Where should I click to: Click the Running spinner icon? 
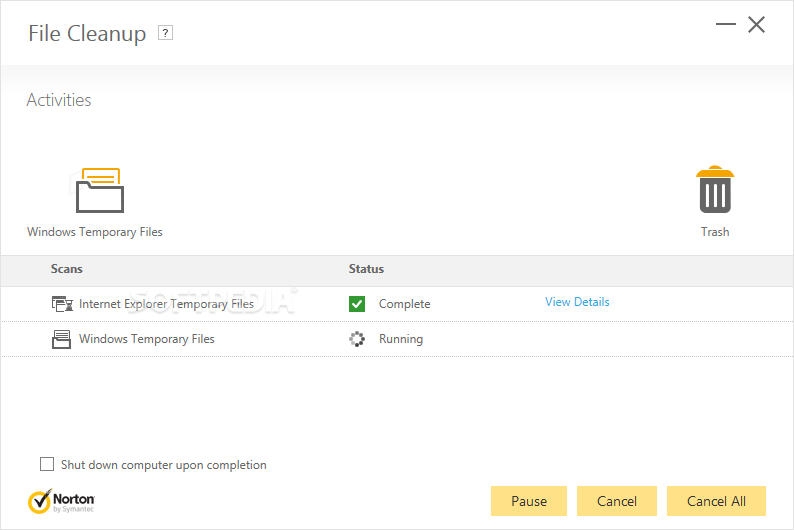[x=357, y=339]
